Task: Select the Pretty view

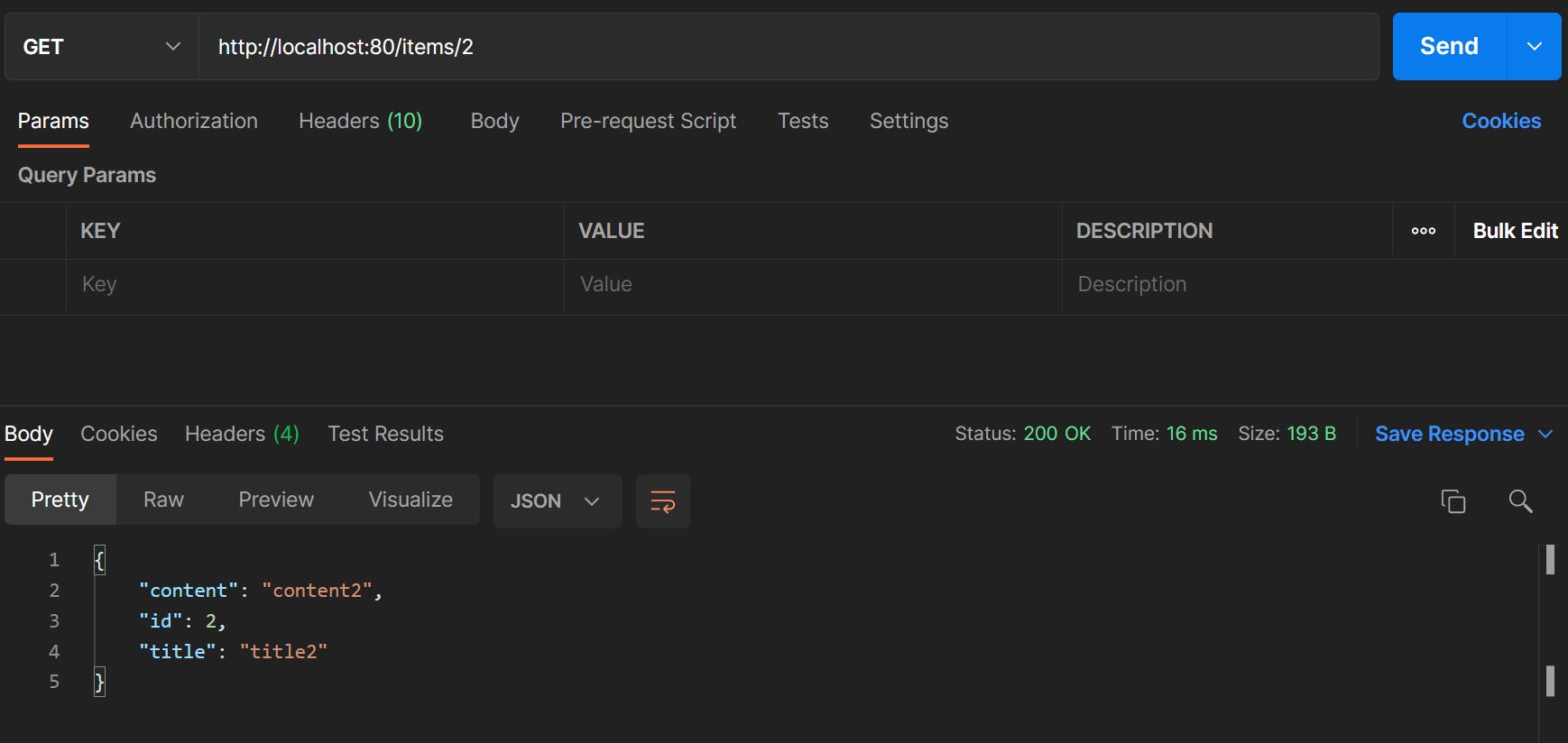Action: (x=60, y=500)
